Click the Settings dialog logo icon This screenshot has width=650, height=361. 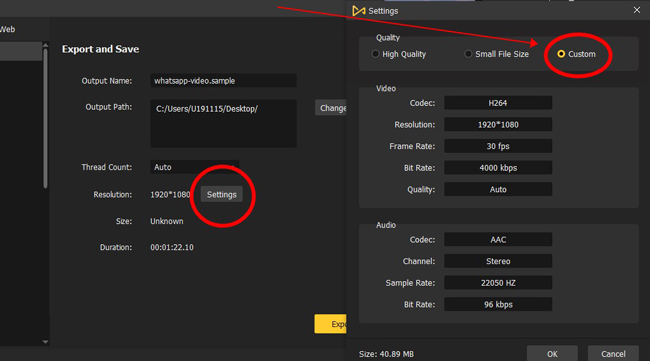[359, 11]
